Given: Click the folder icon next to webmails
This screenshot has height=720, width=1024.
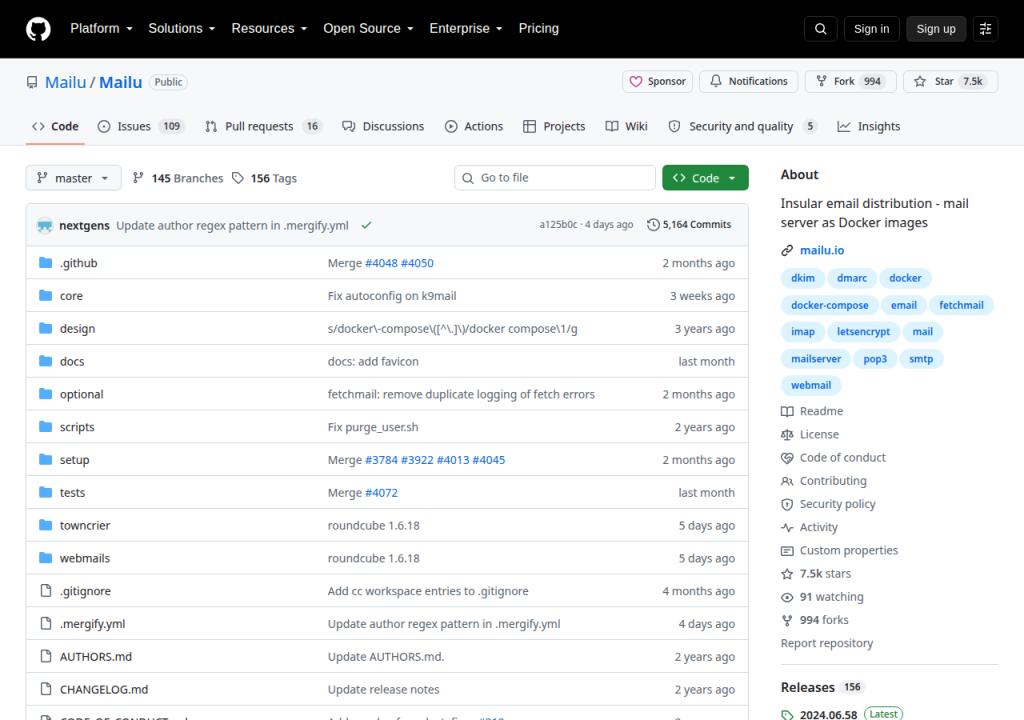Looking at the screenshot, I should [x=45, y=557].
